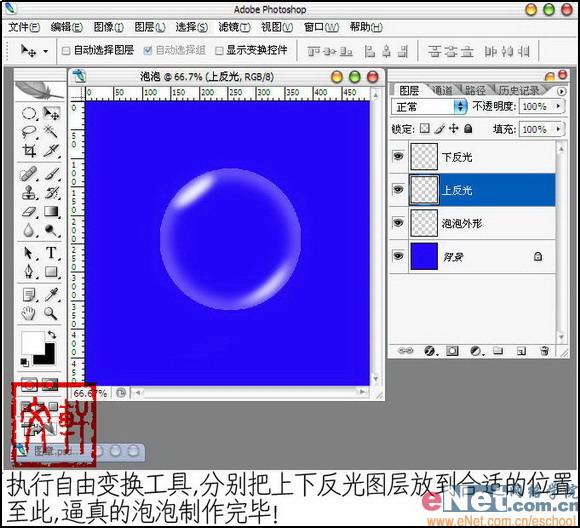
Task: Pick the Gradient tool
Action: [x=51, y=212]
